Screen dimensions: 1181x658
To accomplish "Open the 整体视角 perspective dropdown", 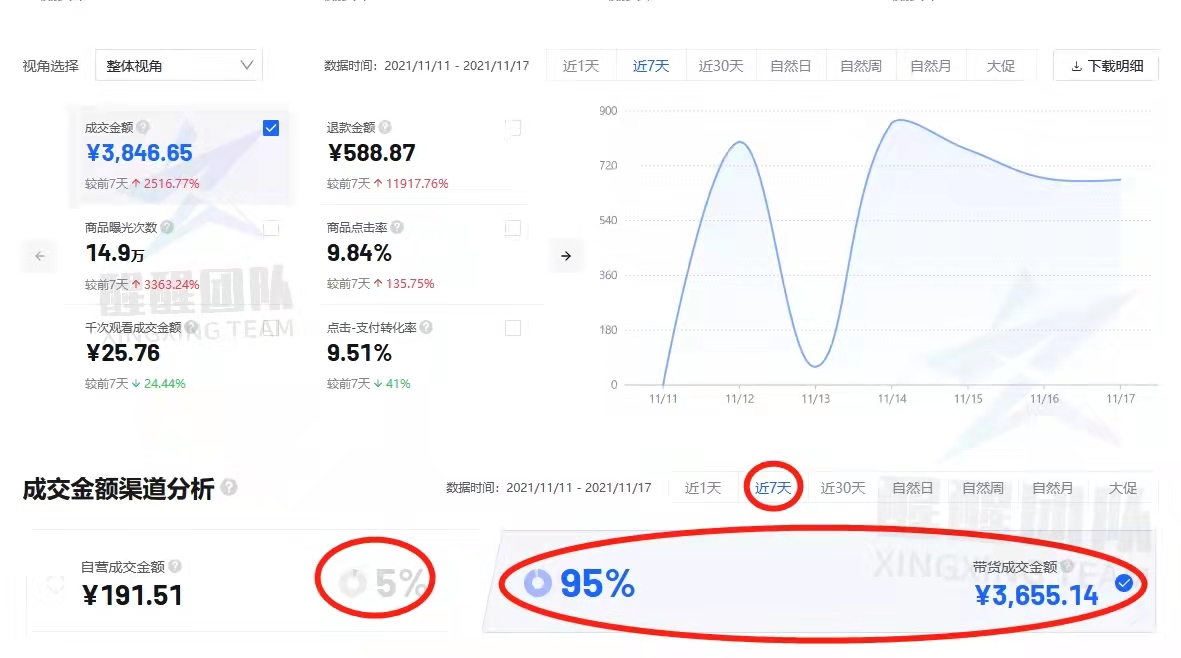I will point(178,65).
